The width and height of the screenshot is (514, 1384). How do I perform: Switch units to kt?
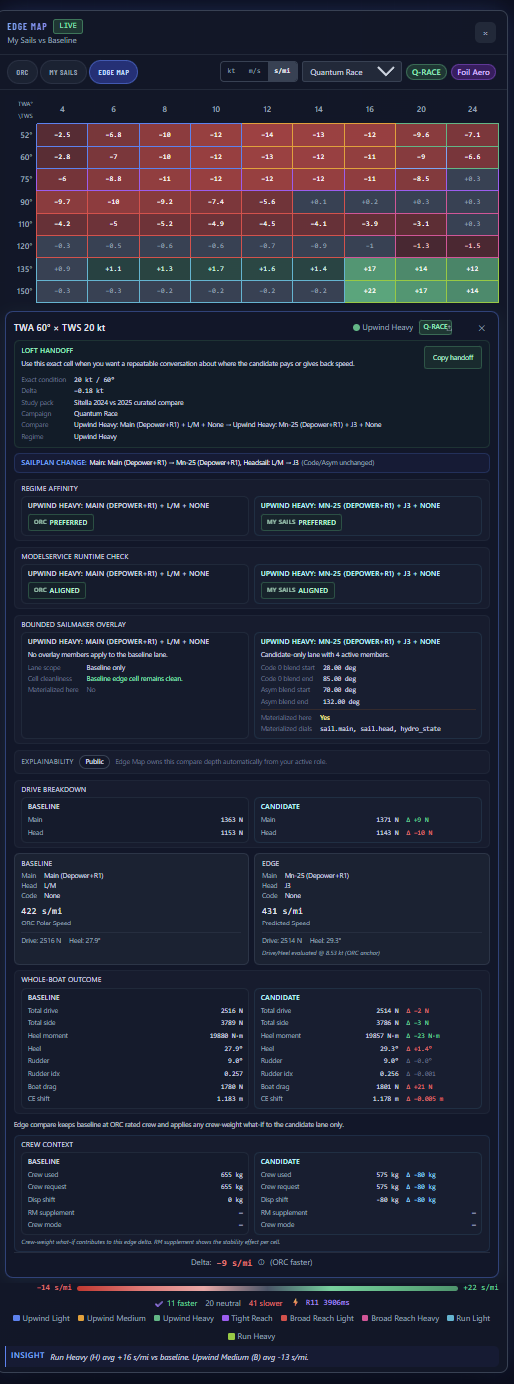232,71
